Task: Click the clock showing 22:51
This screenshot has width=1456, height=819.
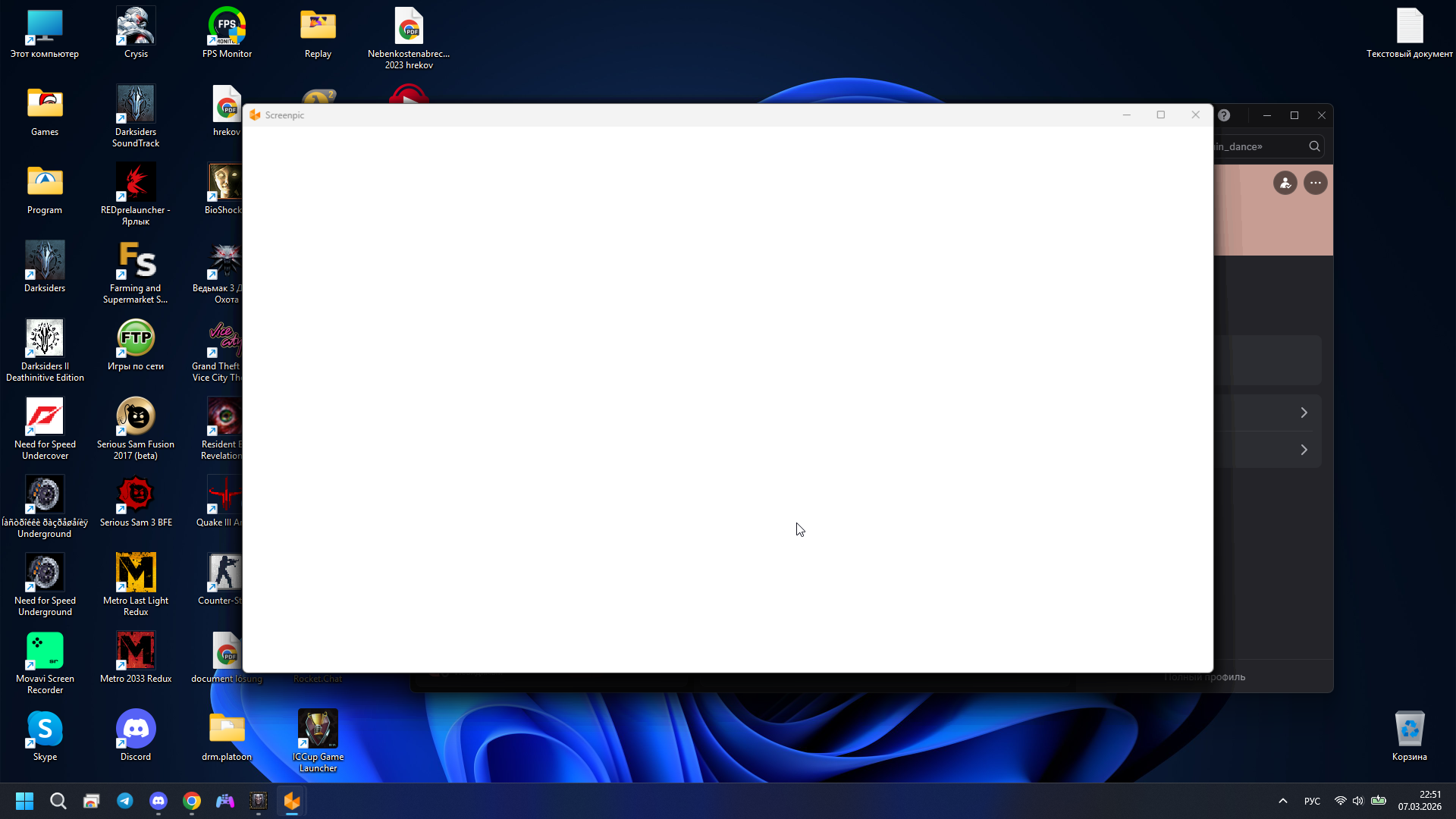Action: tap(1420, 801)
